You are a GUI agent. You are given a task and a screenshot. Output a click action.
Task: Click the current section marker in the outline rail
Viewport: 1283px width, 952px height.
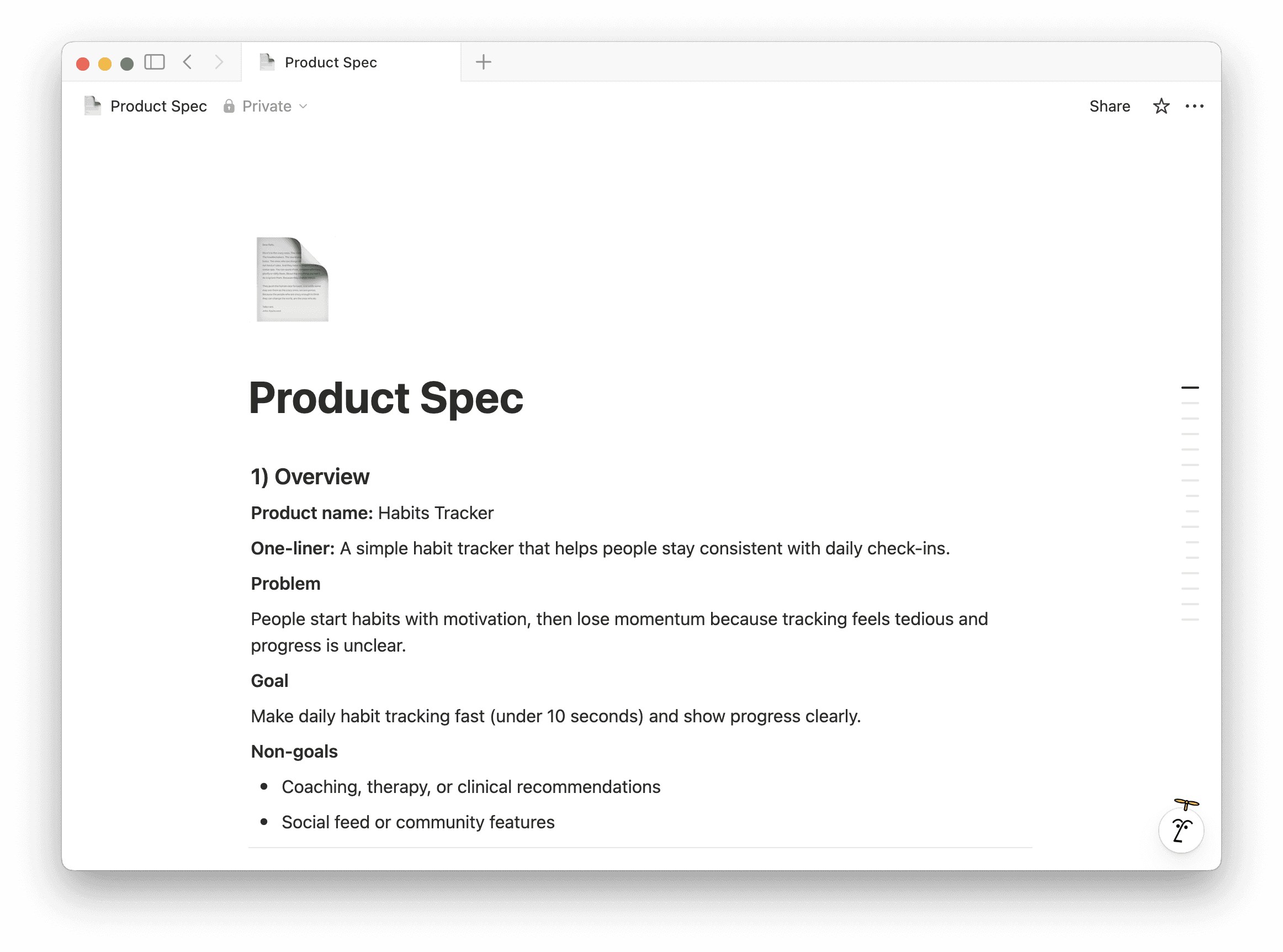pyautogui.click(x=1190, y=387)
